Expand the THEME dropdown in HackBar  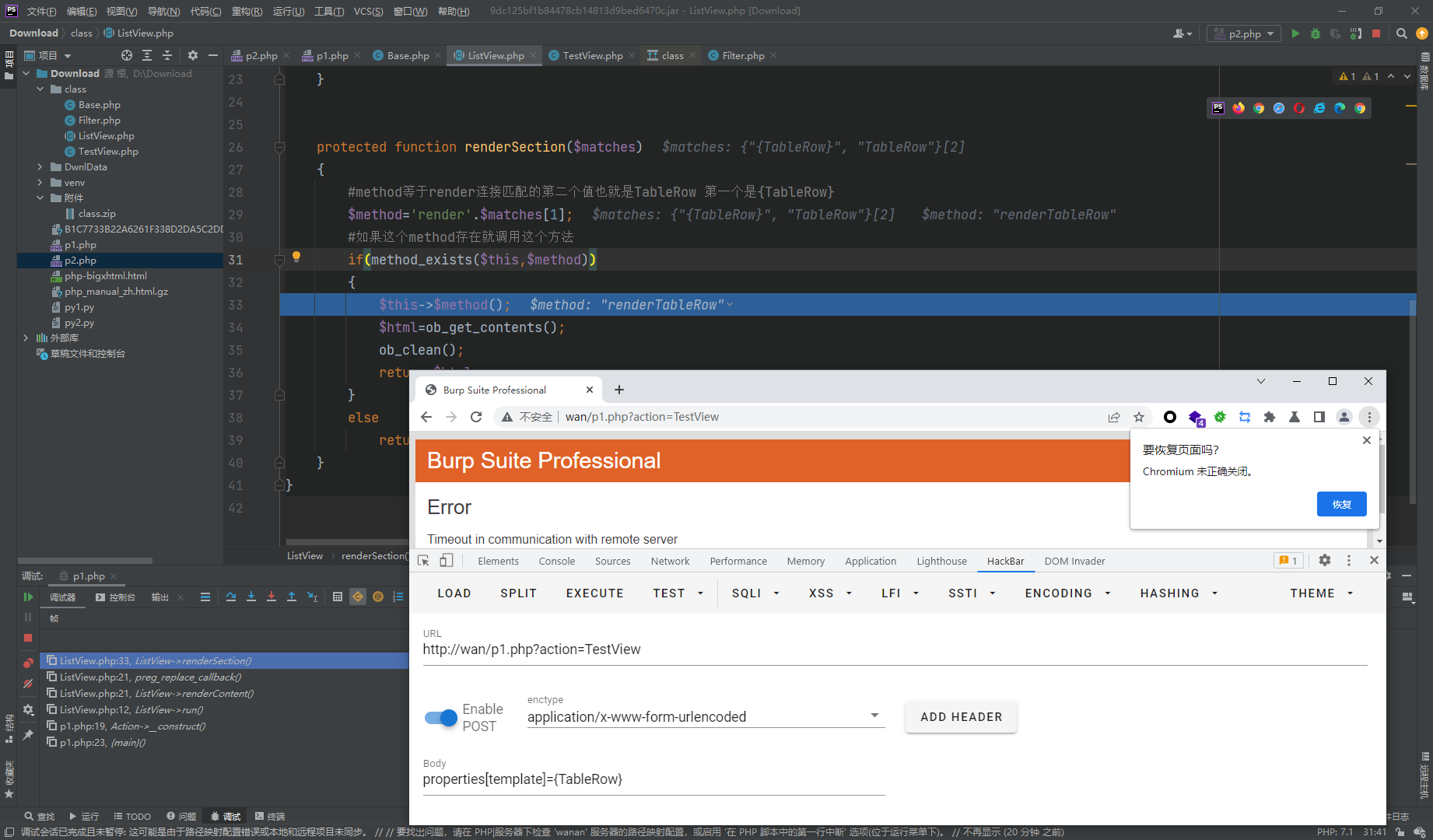pos(1322,593)
